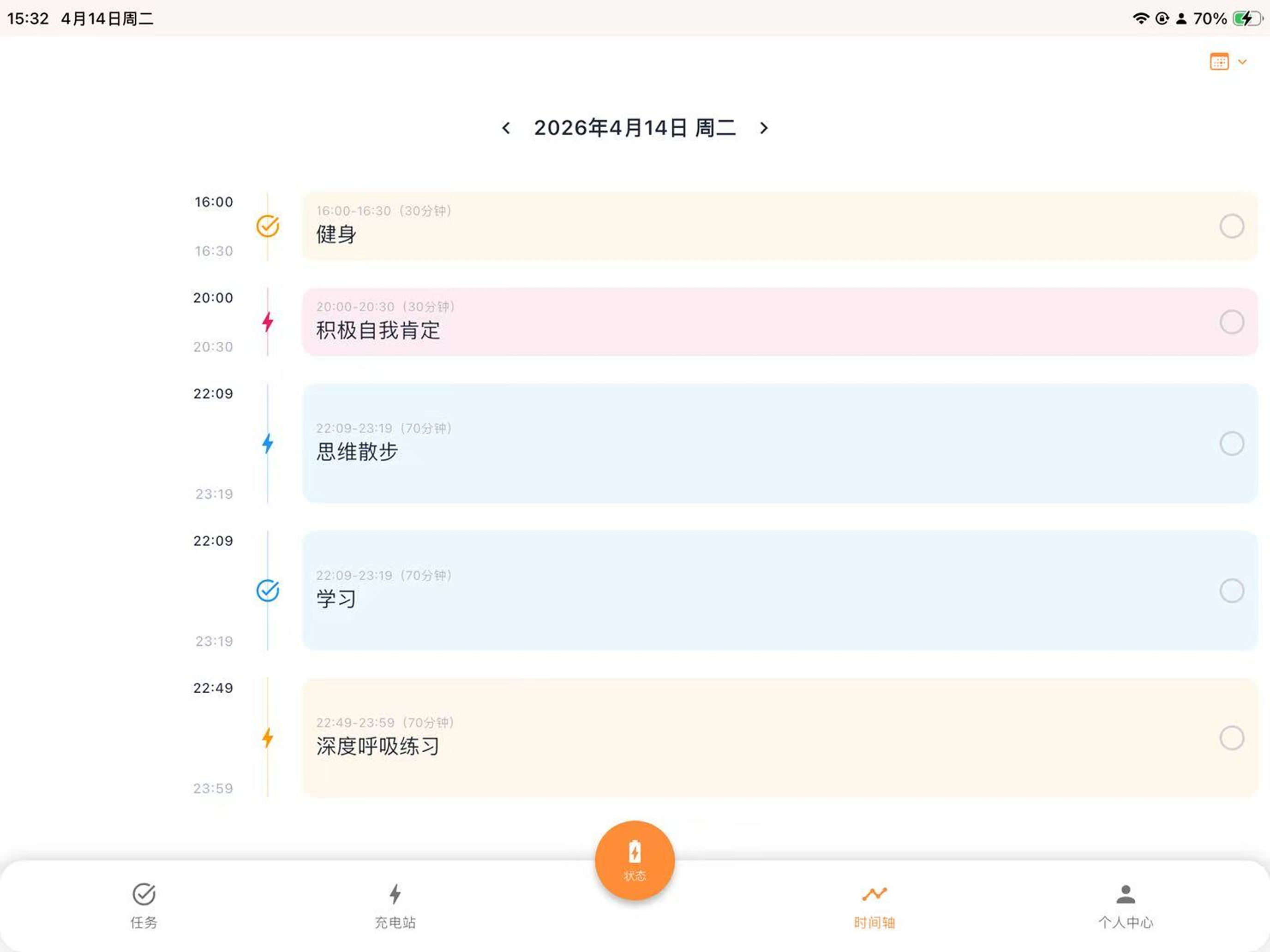
Task: Go to the previous day arrow
Action: [x=506, y=128]
